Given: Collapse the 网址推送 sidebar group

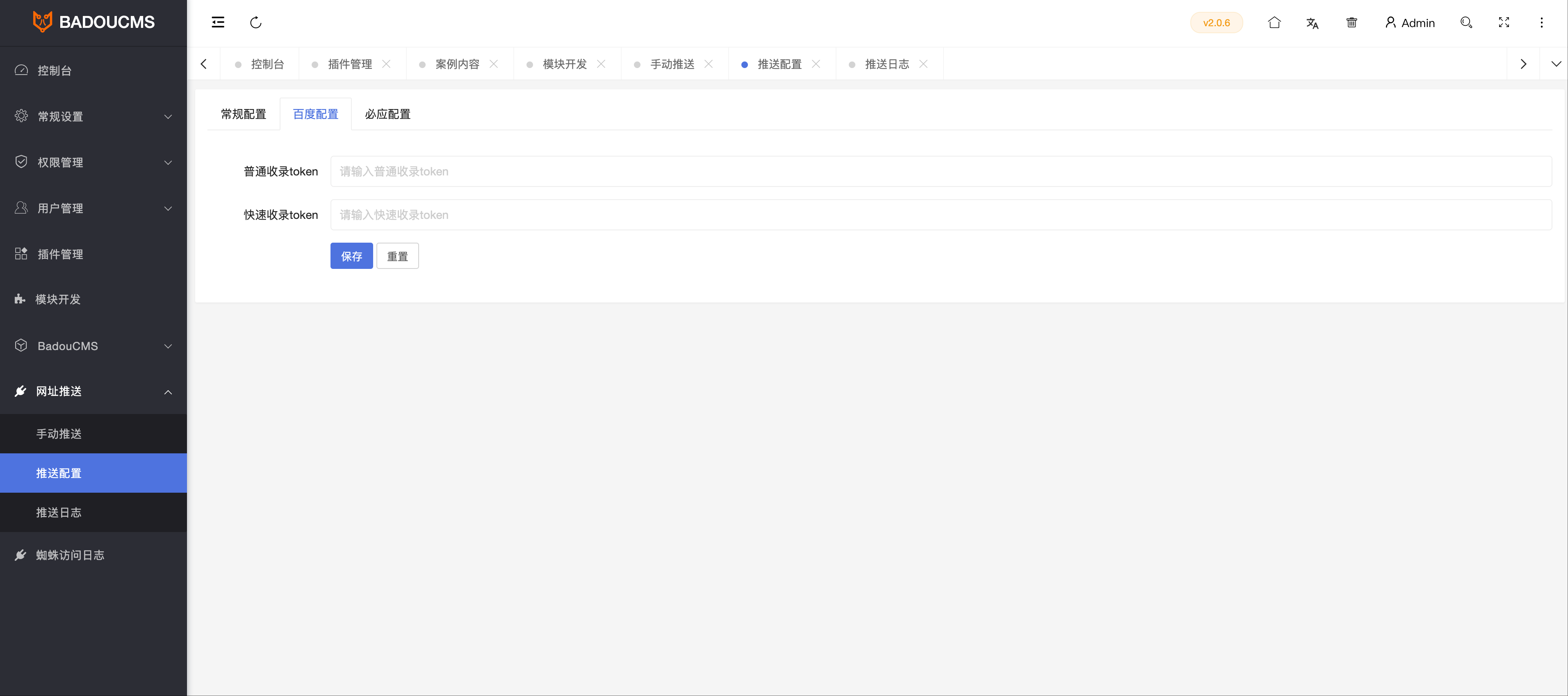Looking at the screenshot, I should click(x=93, y=391).
